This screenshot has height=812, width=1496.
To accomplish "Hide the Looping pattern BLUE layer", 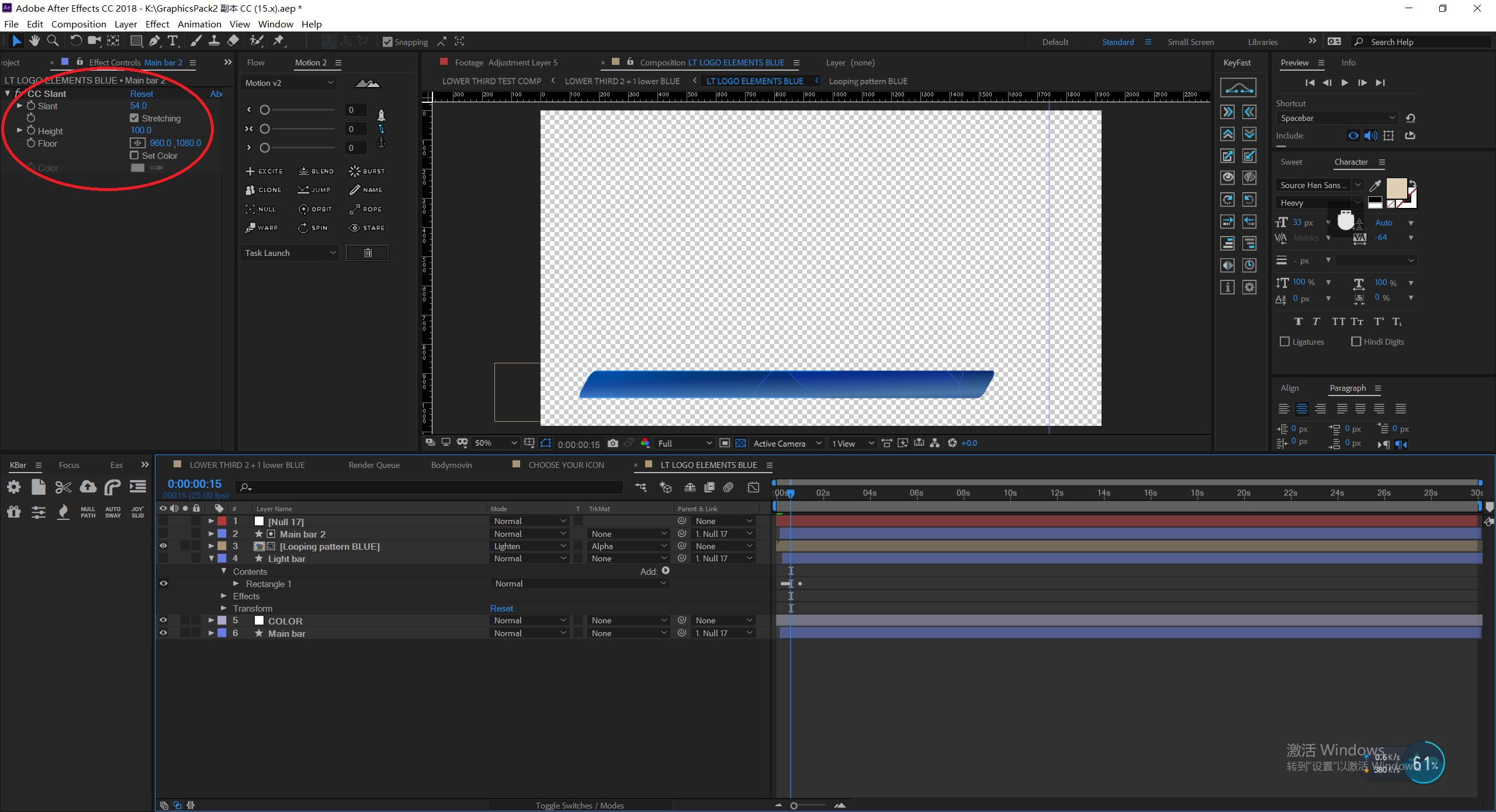I will [x=163, y=546].
